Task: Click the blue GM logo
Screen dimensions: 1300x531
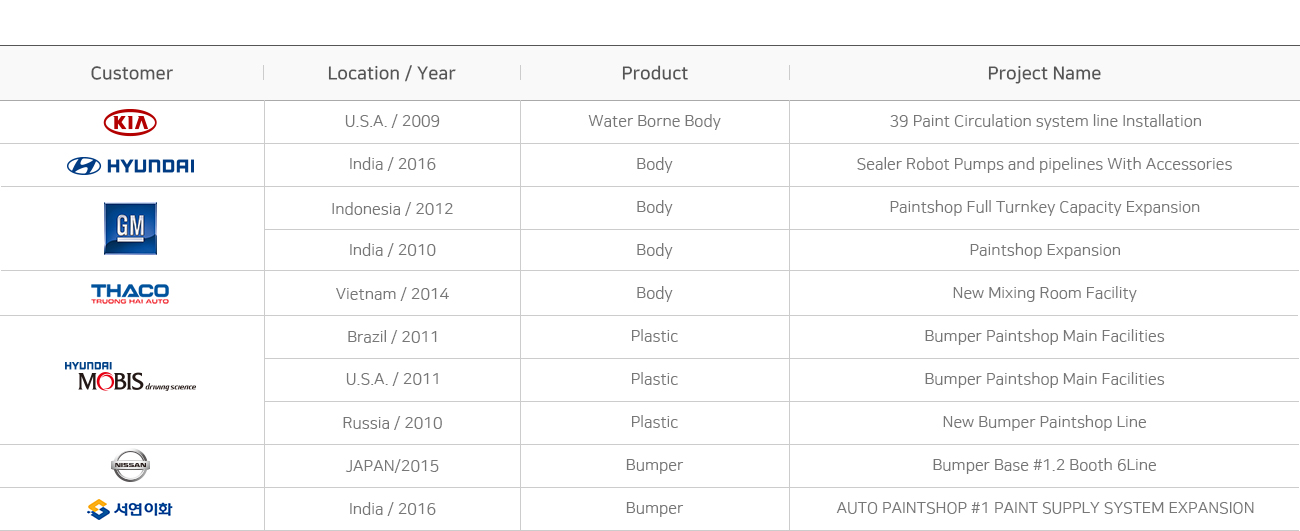Action: tap(130, 228)
